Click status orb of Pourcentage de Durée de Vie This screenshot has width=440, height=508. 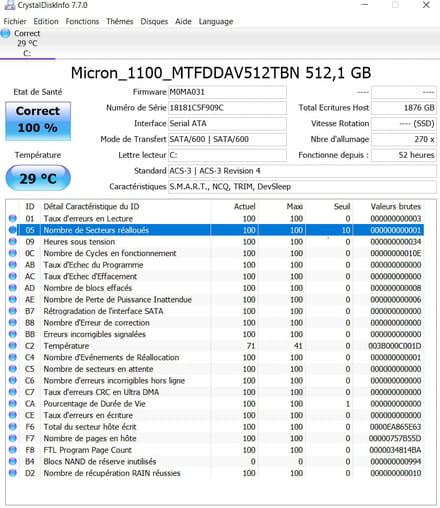tap(13, 404)
